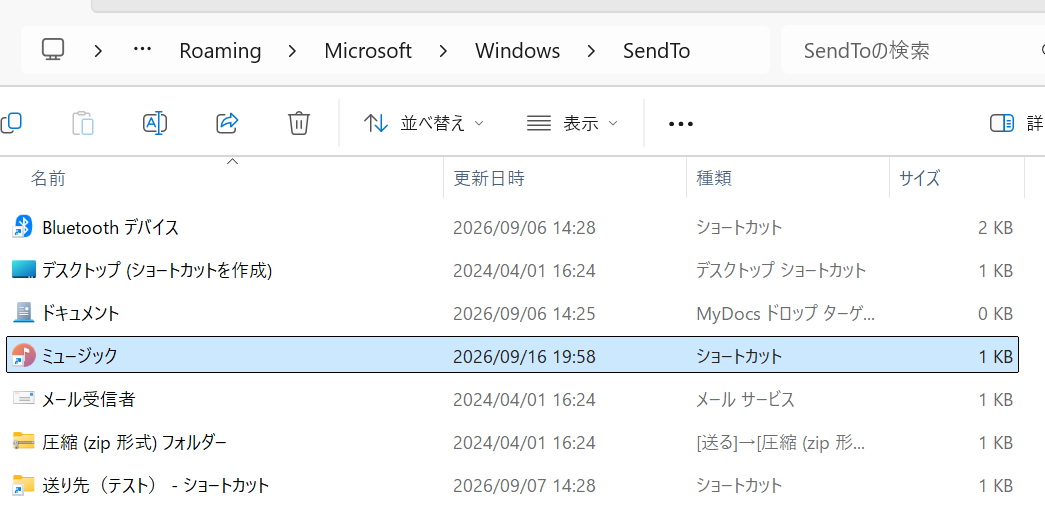This screenshot has width=1045, height=525.
Task: Click the SendToの検索 search box
Action: coord(913,50)
